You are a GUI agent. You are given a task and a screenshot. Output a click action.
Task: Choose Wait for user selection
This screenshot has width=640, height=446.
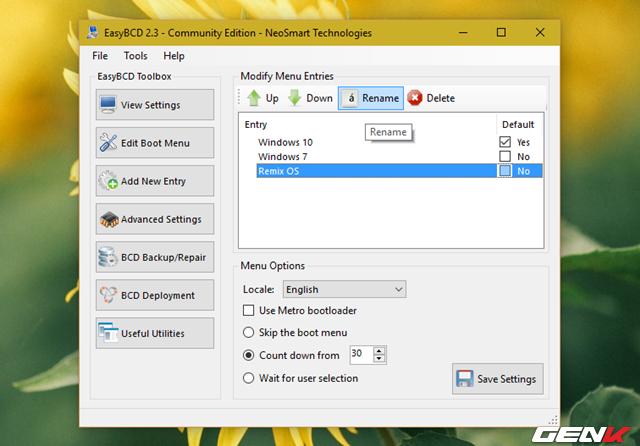250,378
